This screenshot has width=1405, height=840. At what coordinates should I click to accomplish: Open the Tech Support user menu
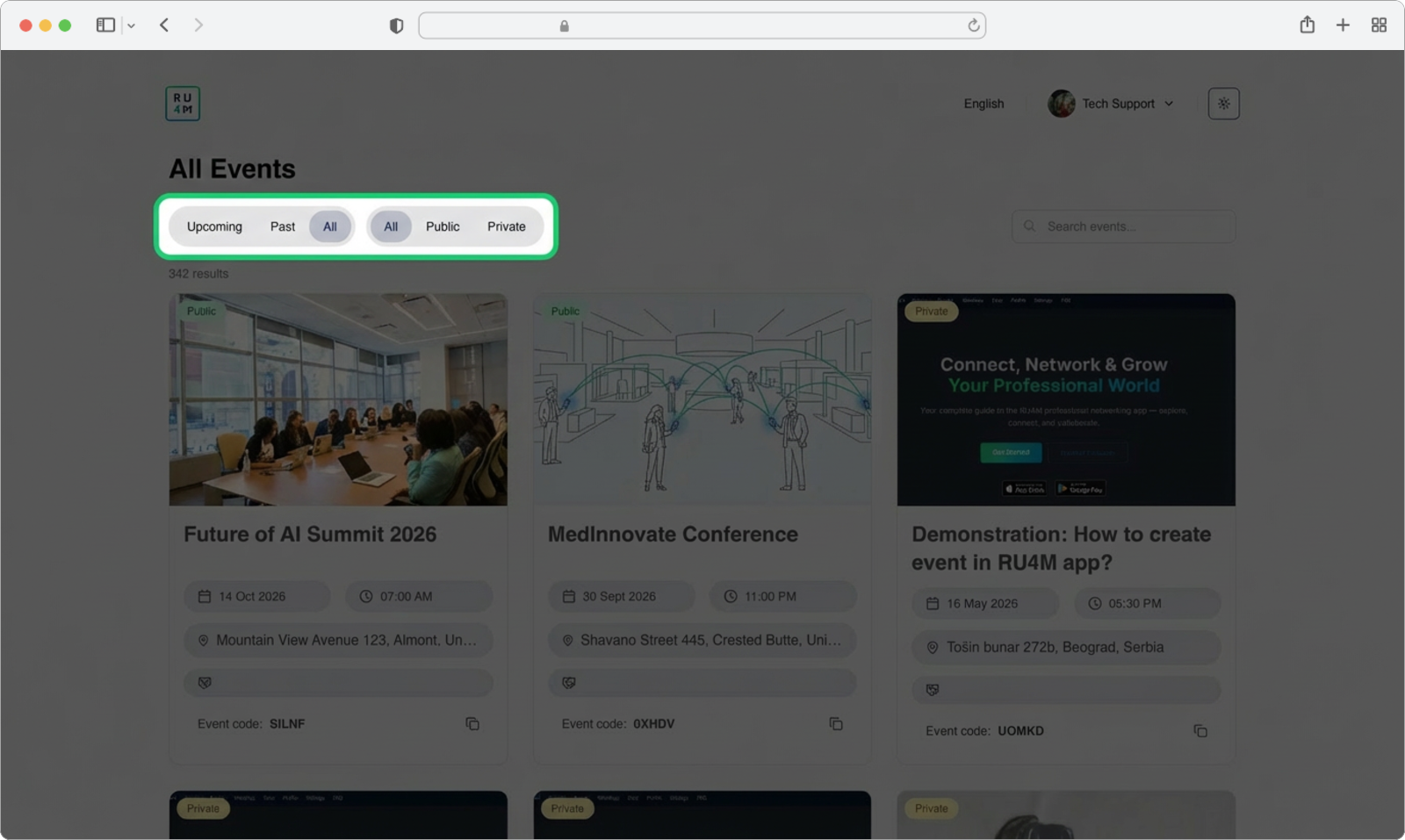tap(1111, 104)
